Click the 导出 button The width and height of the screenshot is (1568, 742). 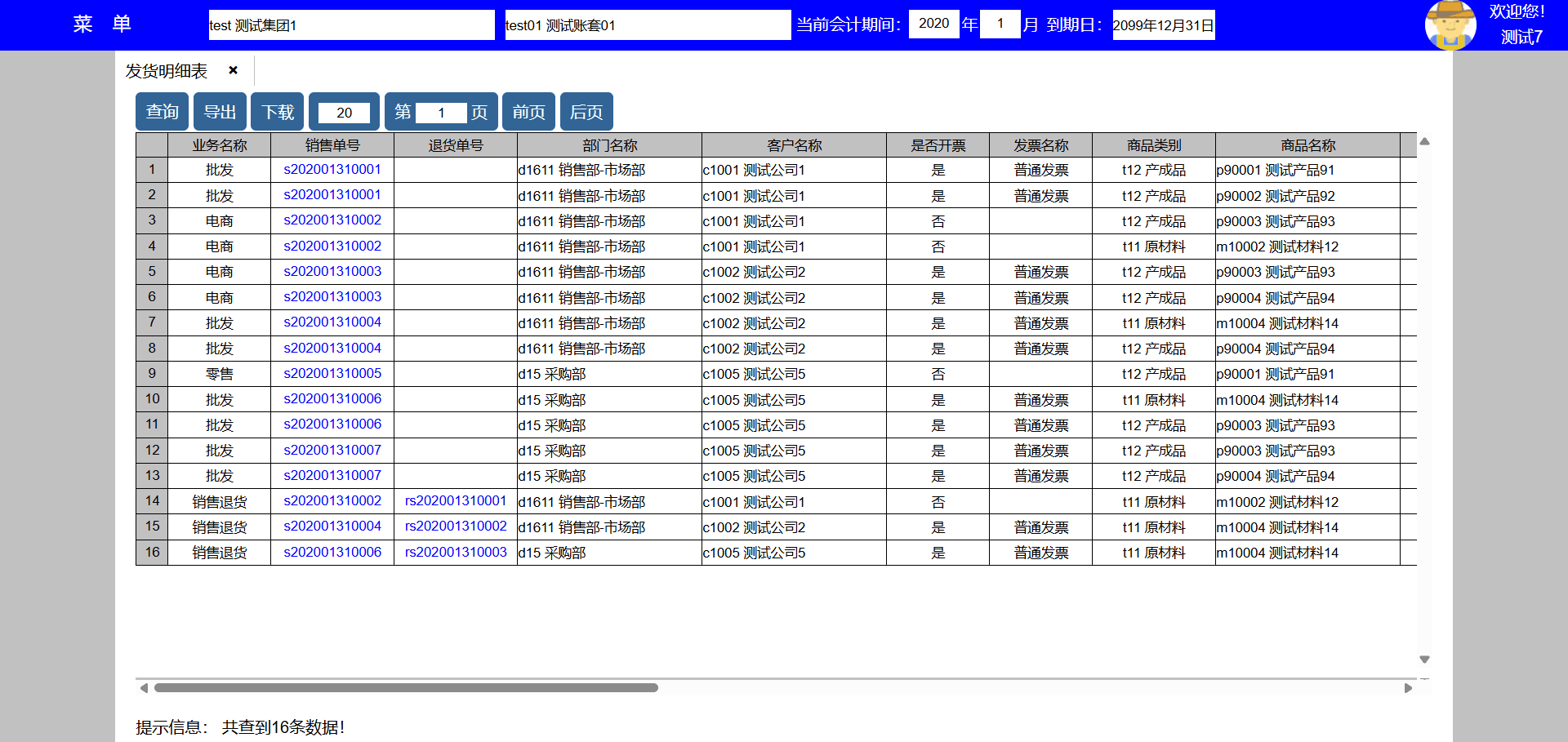click(220, 112)
